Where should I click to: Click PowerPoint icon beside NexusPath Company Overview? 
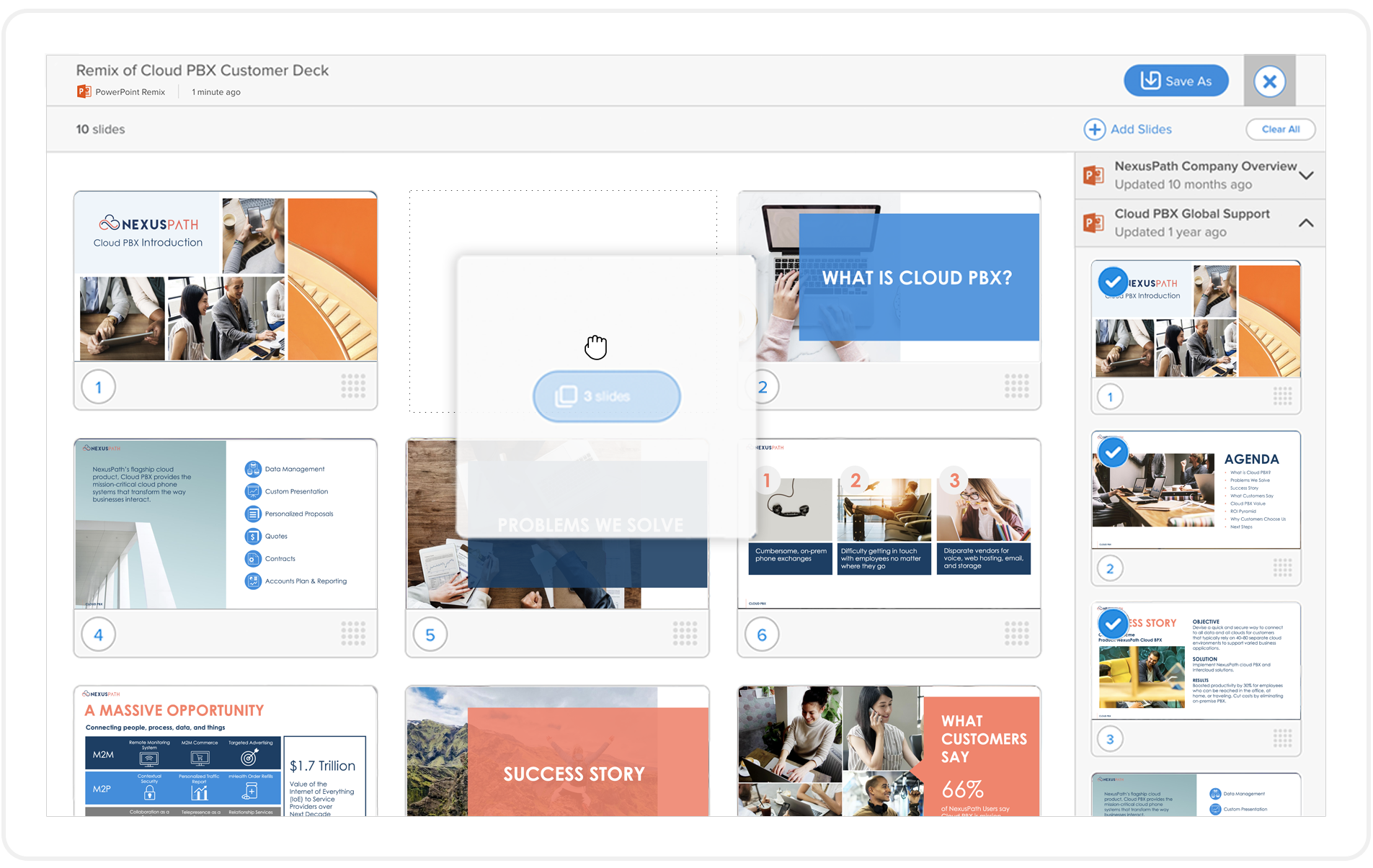coord(1094,175)
